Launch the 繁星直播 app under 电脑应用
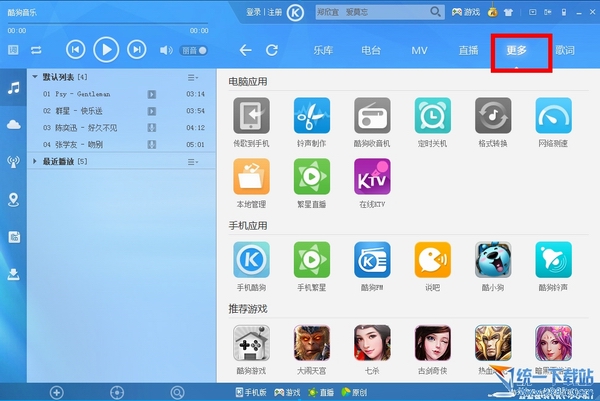The height and width of the screenshot is (401, 600). (x=312, y=176)
